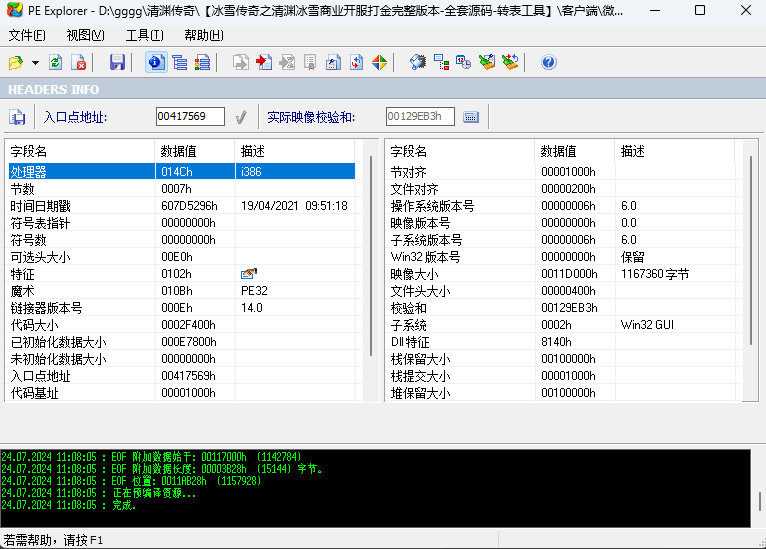Select the Headers Info toolbar icon

[x=156, y=63]
